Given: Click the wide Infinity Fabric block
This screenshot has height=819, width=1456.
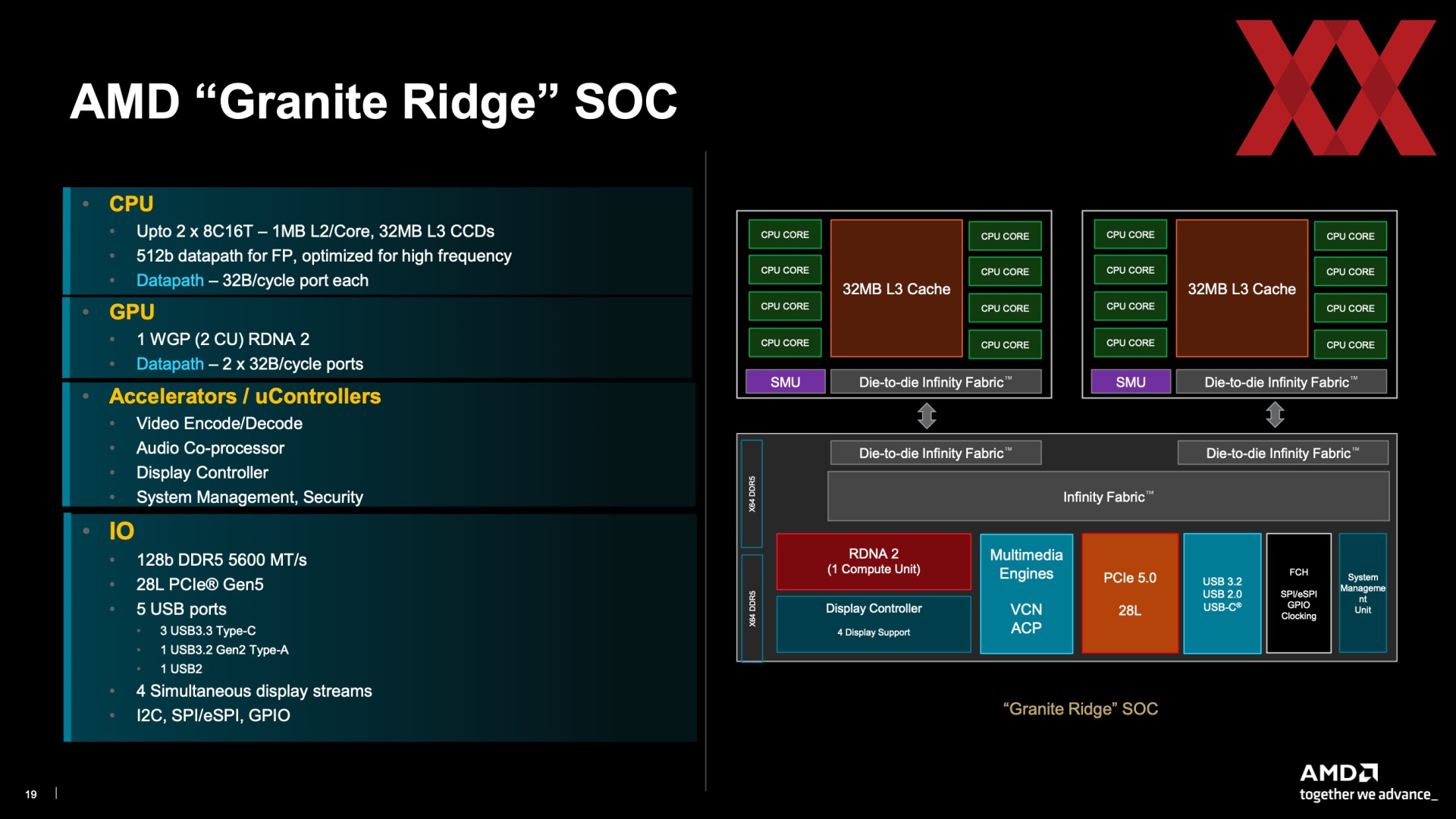Looking at the screenshot, I should pyautogui.click(x=1109, y=497).
